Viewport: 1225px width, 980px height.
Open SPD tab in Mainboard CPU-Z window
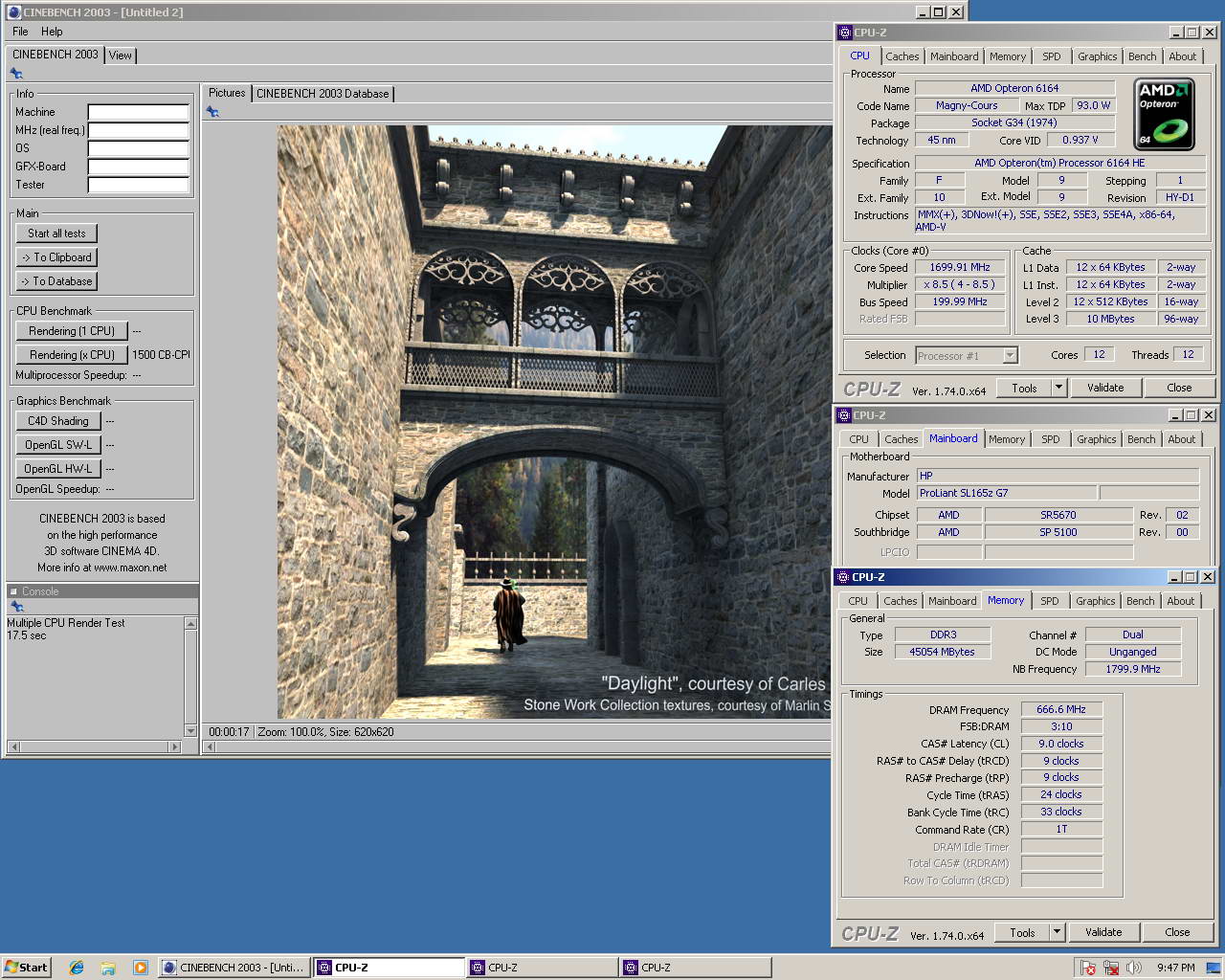coord(1050,439)
